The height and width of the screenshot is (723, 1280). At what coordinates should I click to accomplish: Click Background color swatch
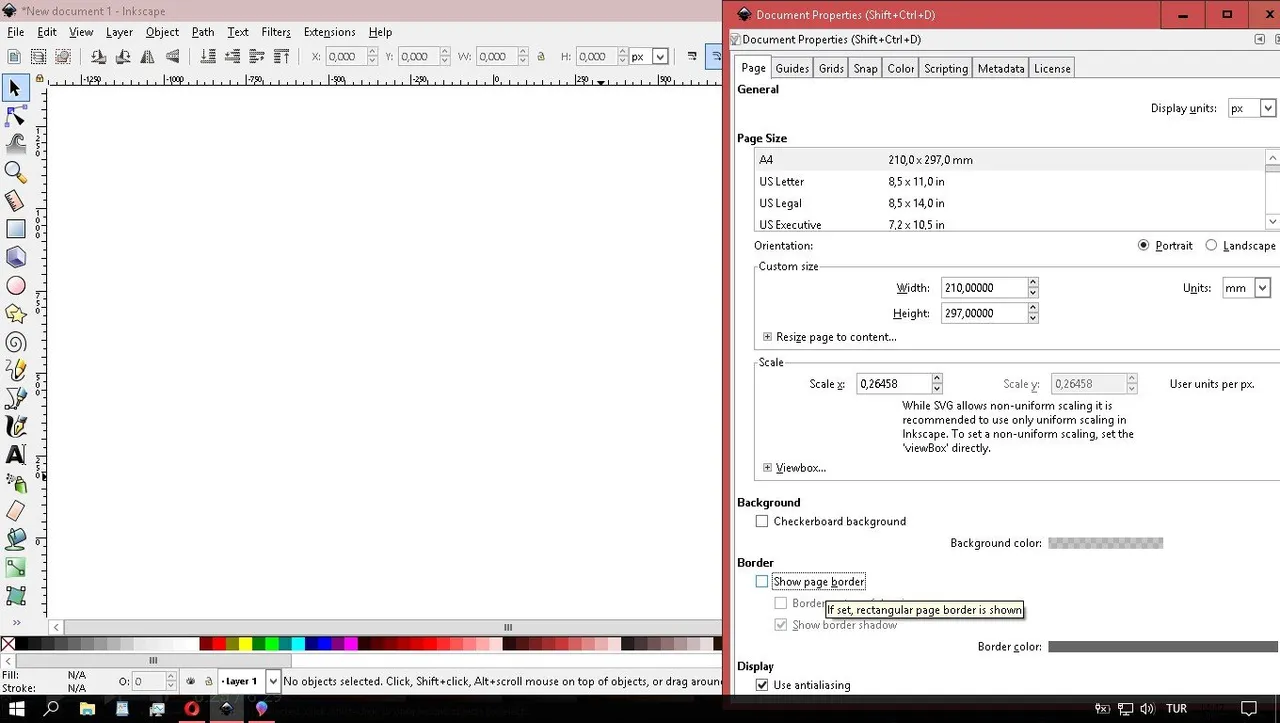pyautogui.click(x=1105, y=543)
